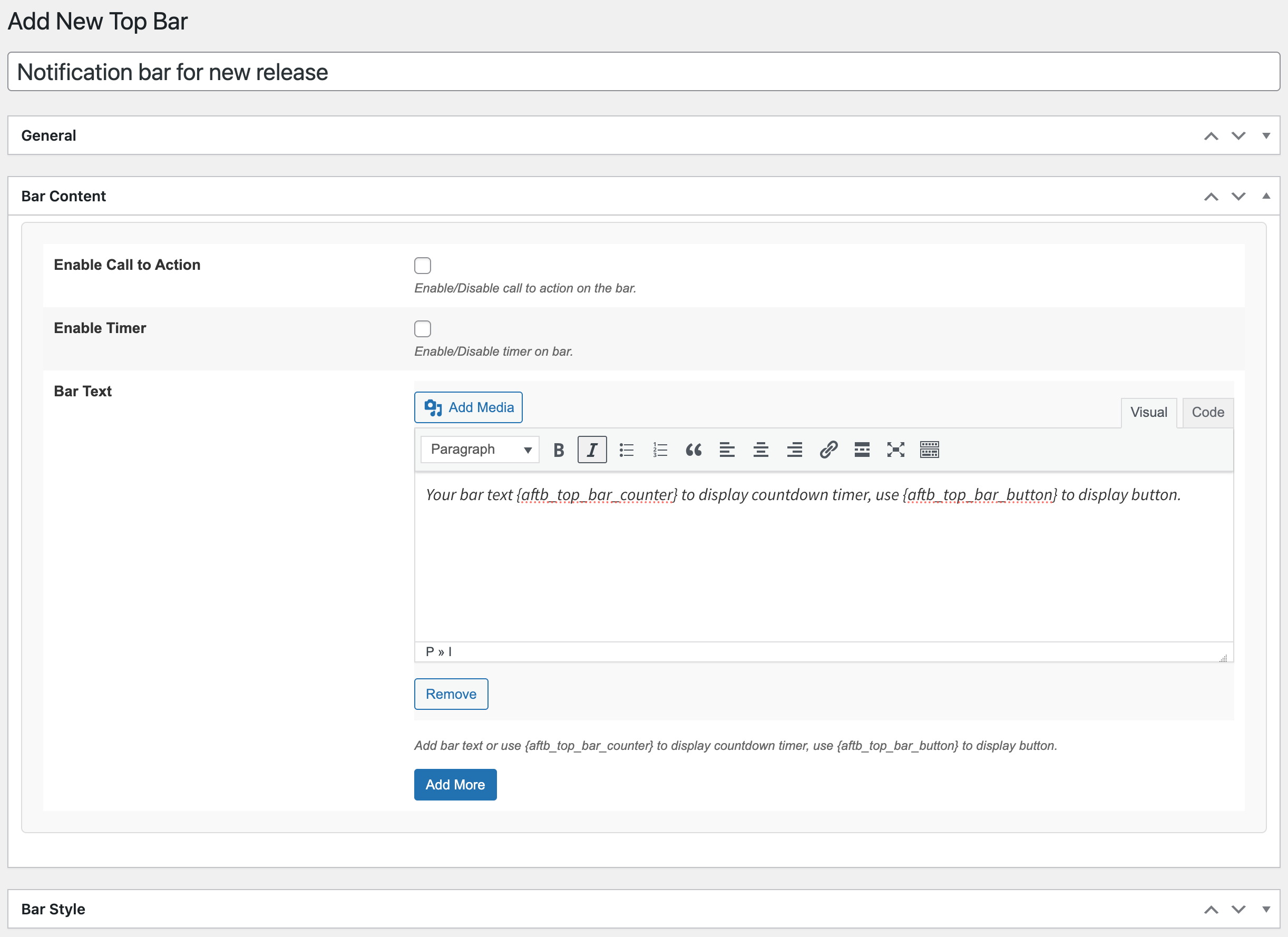Toggle the keyboard shortcuts toolbar icon
This screenshot has width=1288, height=937.
[929, 449]
